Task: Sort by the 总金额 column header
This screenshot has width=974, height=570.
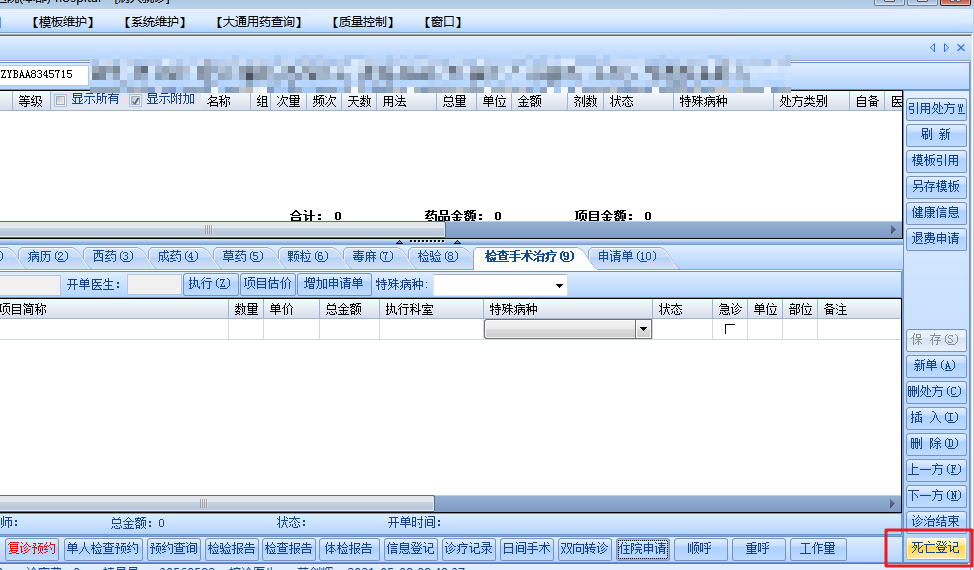Action: coord(349,309)
